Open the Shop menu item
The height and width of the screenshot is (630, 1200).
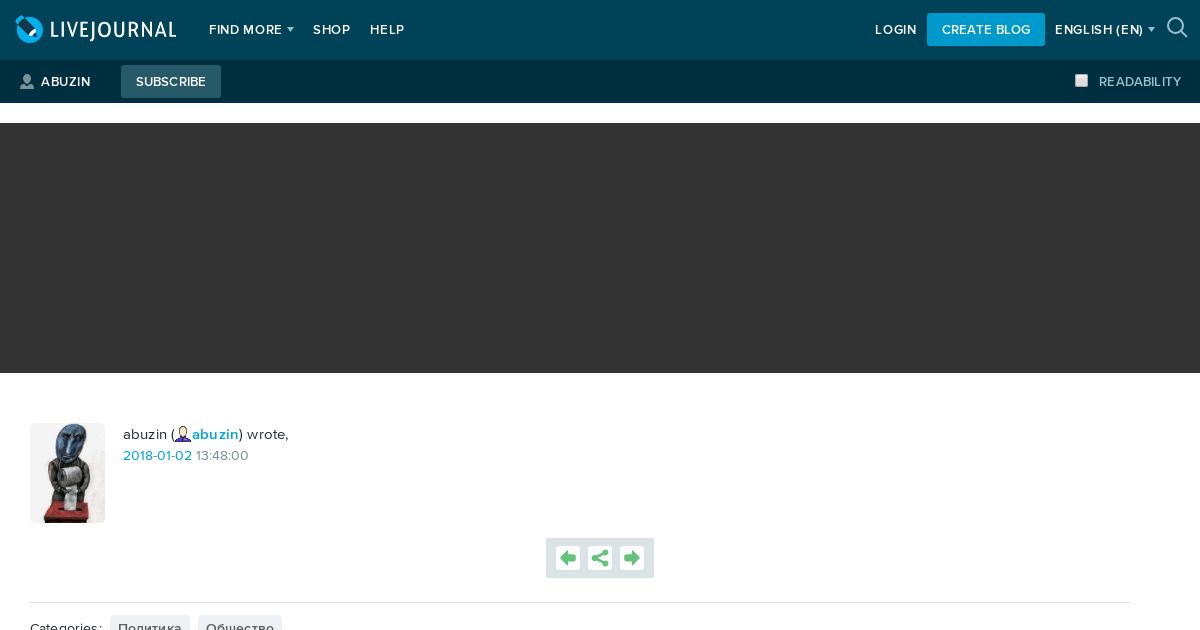331,30
